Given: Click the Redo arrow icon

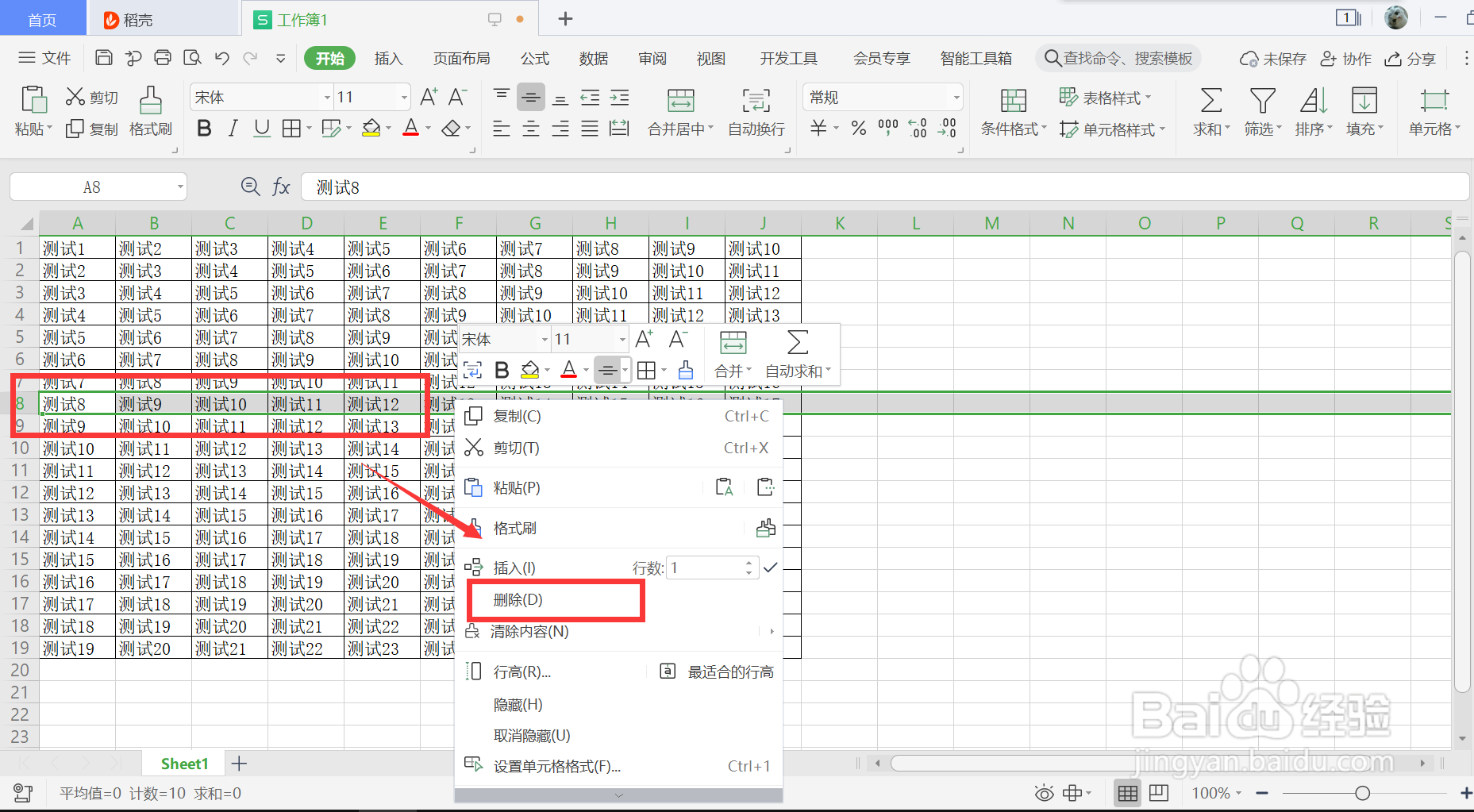Looking at the screenshot, I should (x=251, y=58).
